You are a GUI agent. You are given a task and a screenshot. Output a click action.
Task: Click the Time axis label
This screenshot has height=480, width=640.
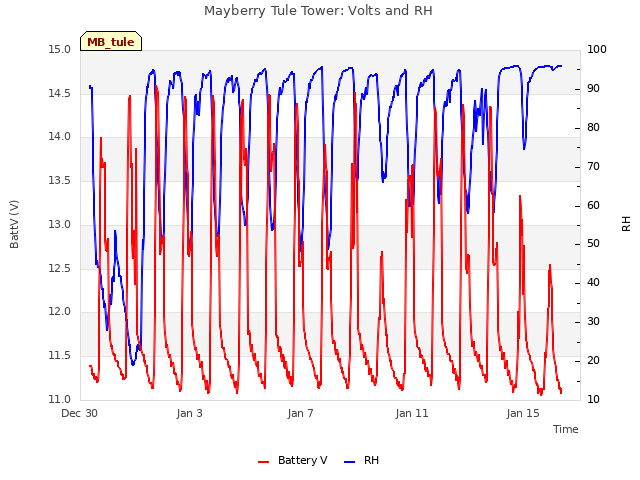566,429
